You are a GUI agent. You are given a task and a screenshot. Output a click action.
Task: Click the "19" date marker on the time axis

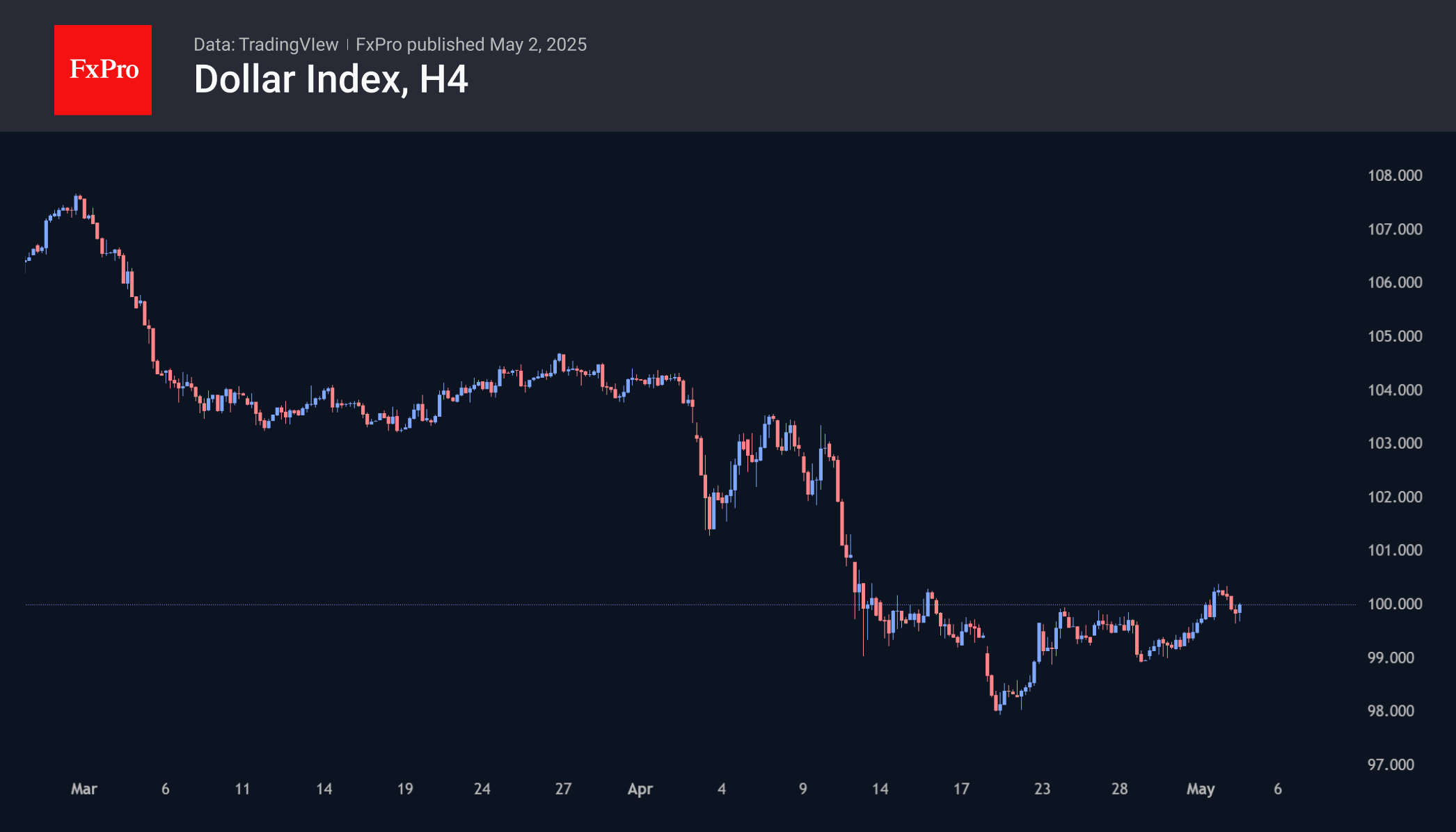point(405,789)
